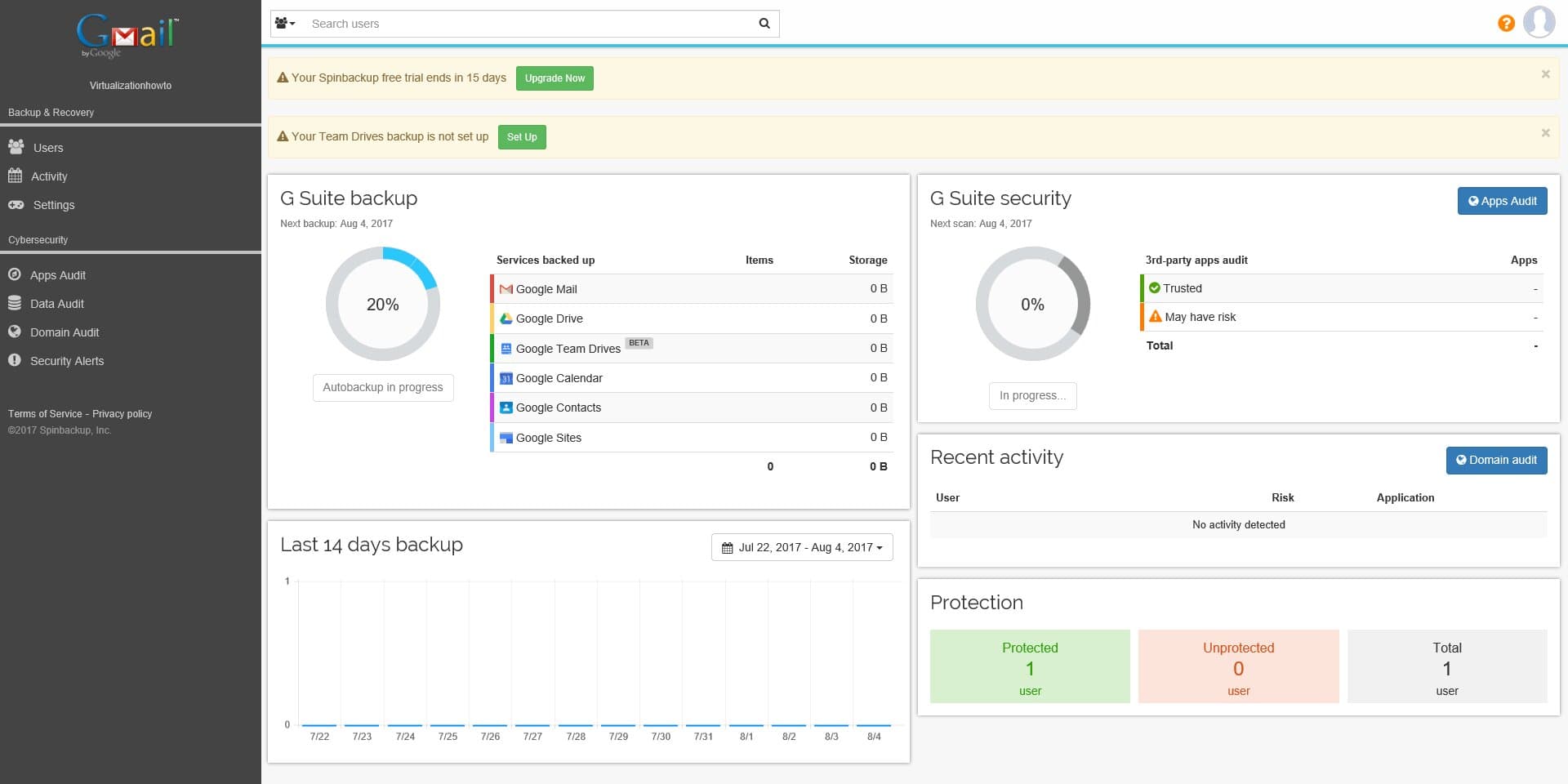Click the Set Up Team Drives button

[522, 137]
